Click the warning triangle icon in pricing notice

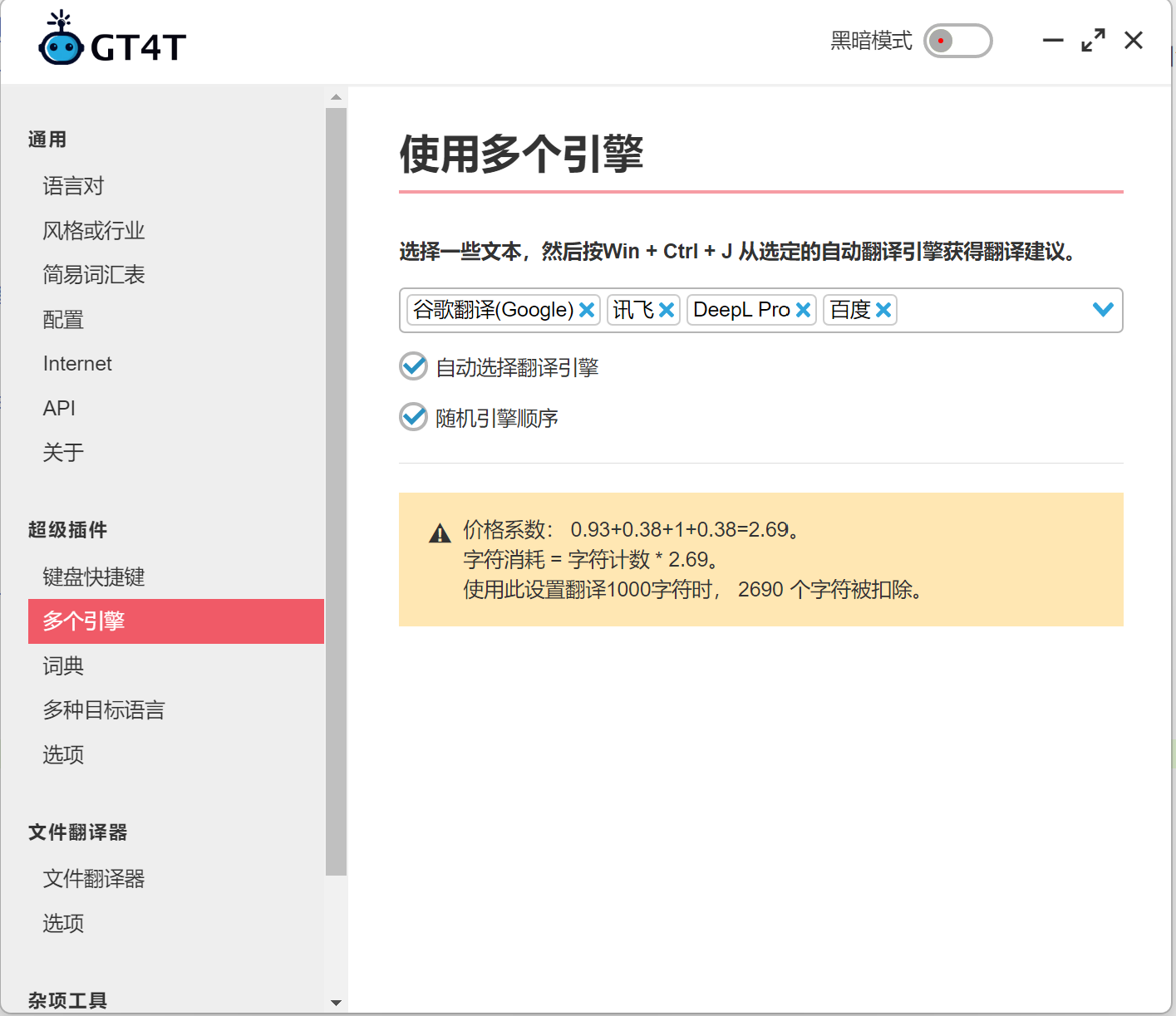coord(439,533)
